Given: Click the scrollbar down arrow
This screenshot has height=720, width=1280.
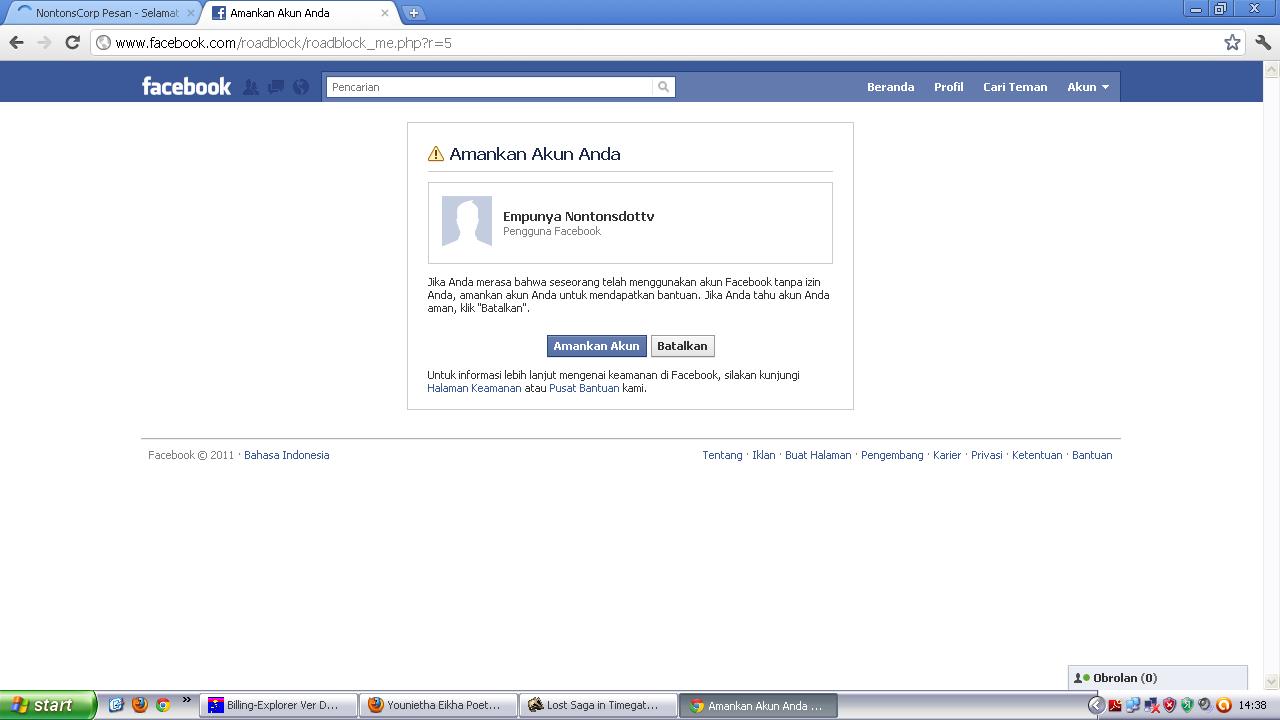Looking at the screenshot, I should click(x=1272, y=683).
